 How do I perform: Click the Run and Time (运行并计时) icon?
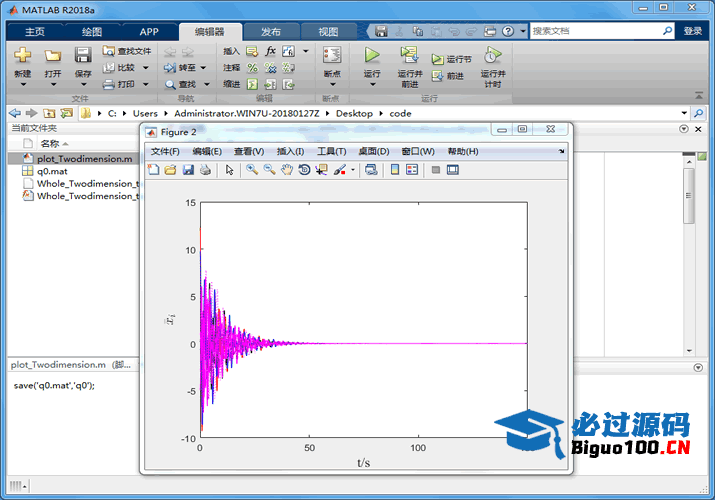(492, 55)
